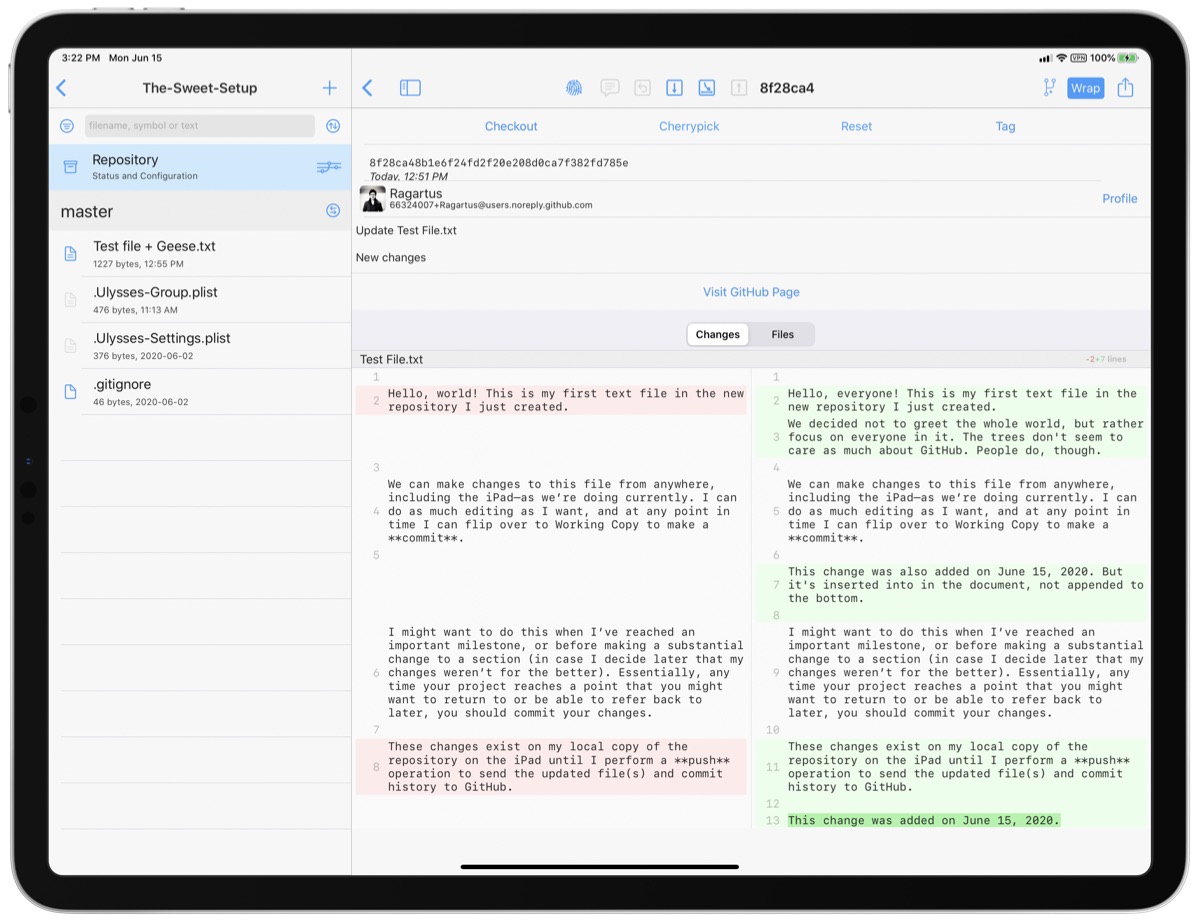Tap the branch graph icon in Repository row
1200x924 pixels.
(x=329, y=167)
